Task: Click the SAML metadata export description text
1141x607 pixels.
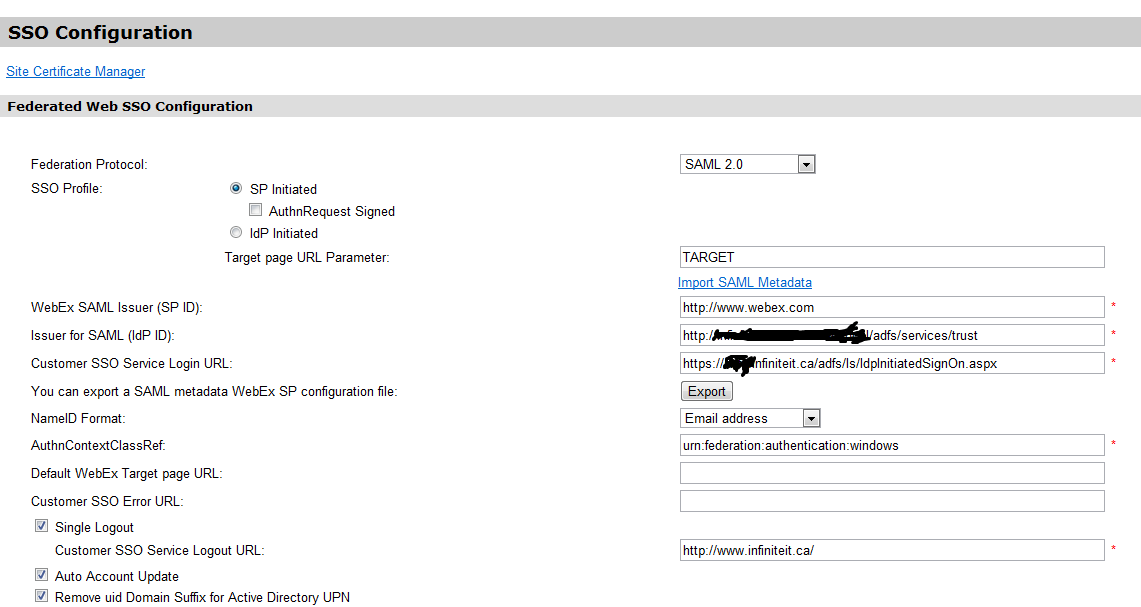Action: 214,392
